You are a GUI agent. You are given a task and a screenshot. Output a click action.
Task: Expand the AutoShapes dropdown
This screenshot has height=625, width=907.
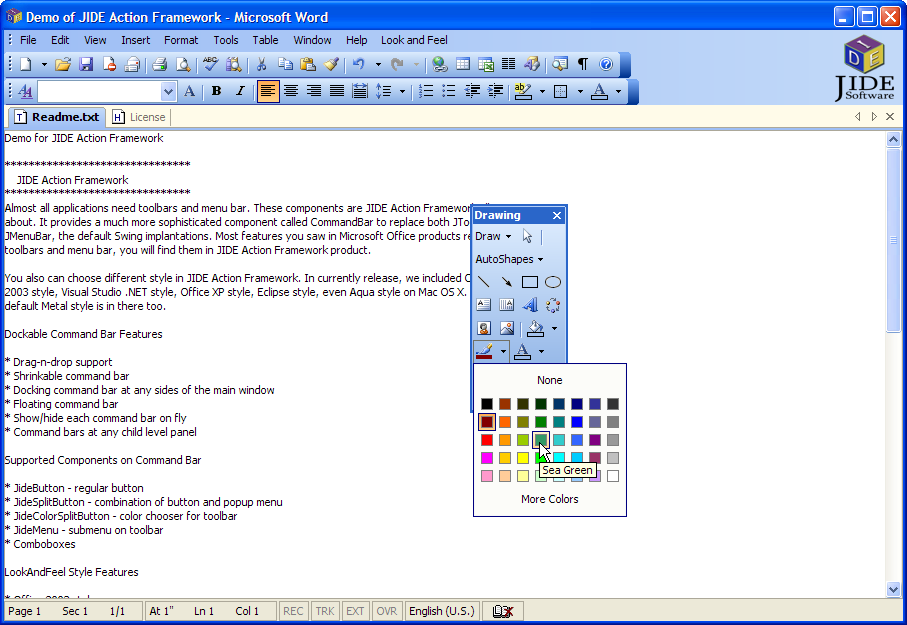click(x=509, y=259)
